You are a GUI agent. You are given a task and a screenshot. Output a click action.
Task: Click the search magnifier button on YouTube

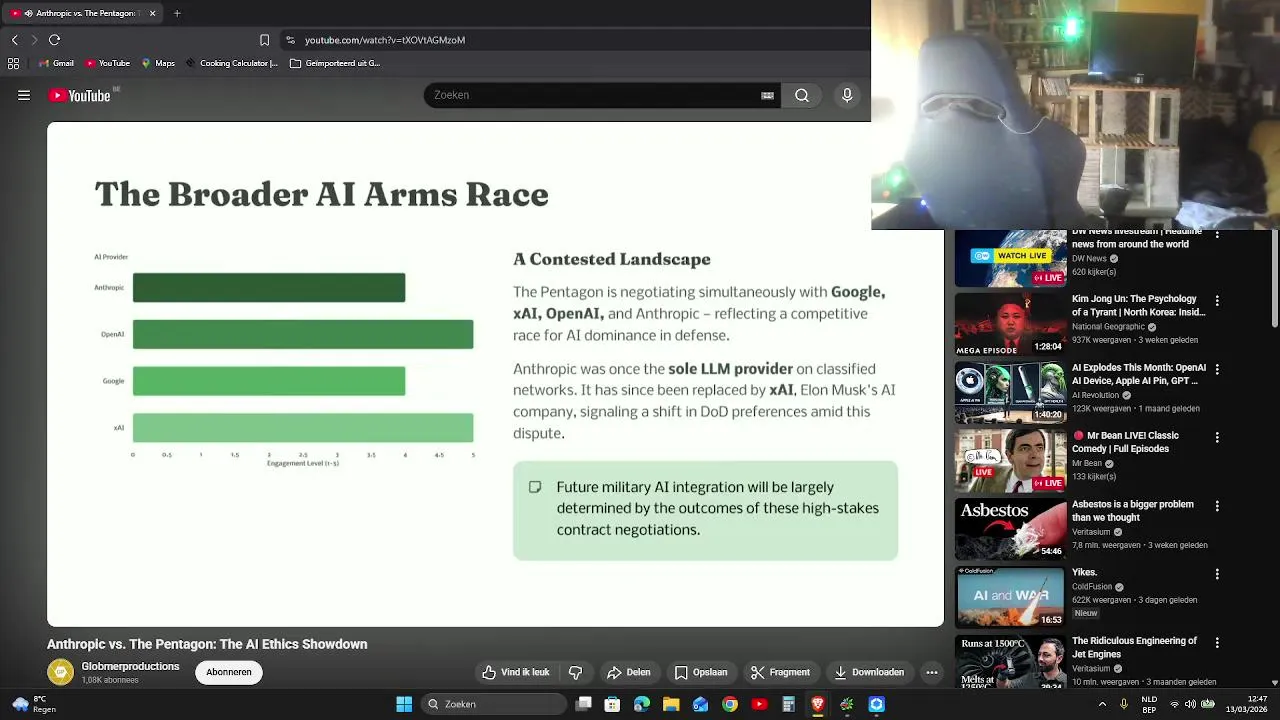[x=802, y=95]
